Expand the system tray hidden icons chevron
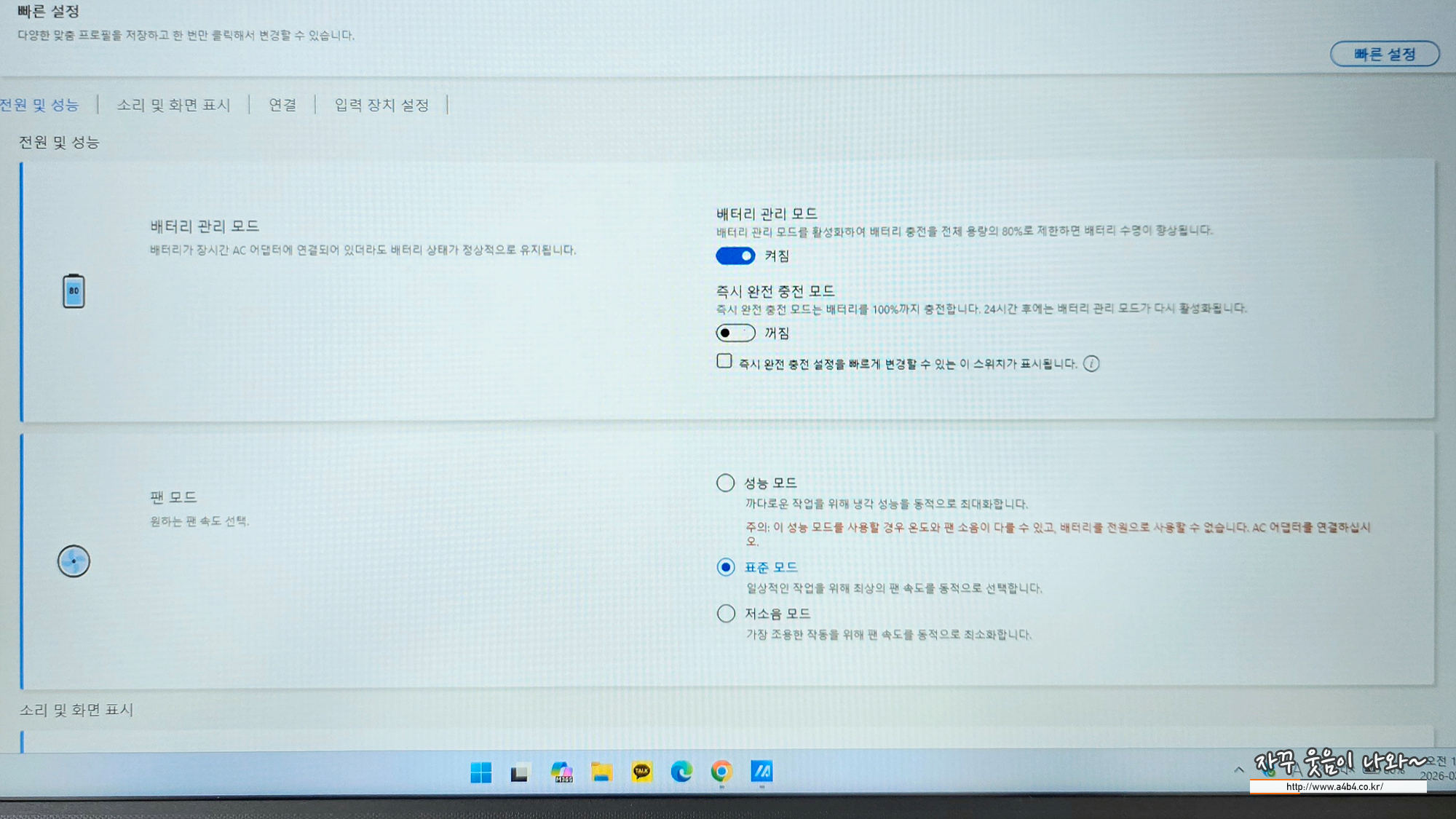The width and height of the screenshot is (1456, 819). pyautogui.click(x=1238, y=769)
